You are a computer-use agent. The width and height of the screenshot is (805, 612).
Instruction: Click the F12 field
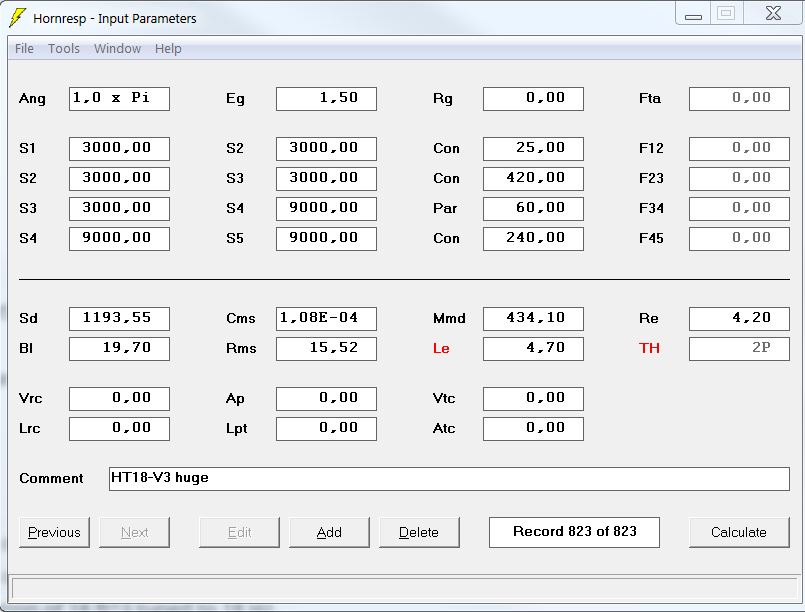pyautogui.click(x=739, y=148)
